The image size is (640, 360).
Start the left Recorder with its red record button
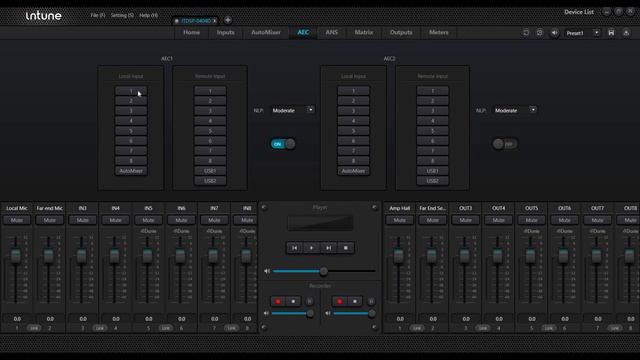tap(278, 301)
